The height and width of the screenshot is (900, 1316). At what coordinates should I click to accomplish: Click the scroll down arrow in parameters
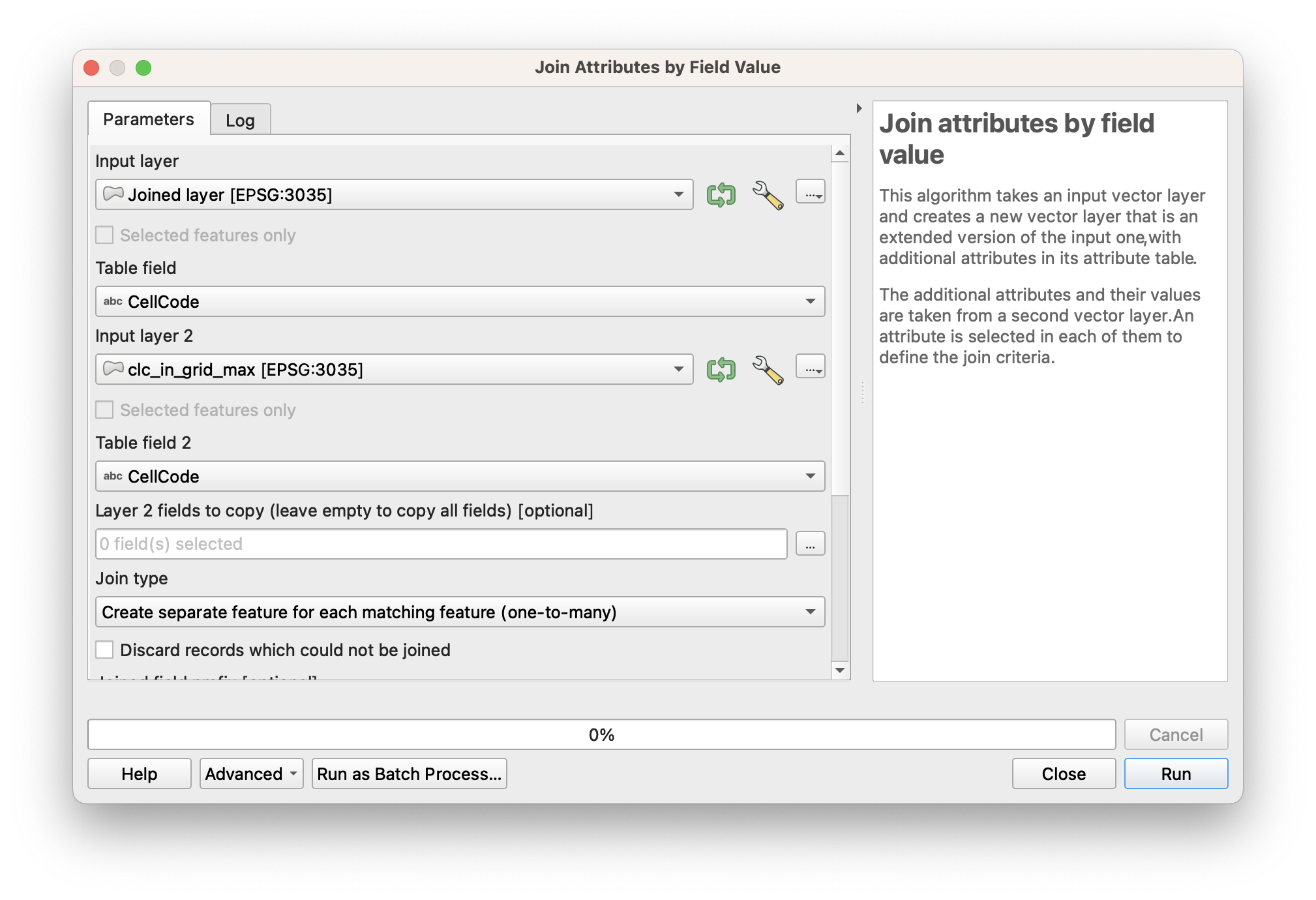(x=840, y=670)
